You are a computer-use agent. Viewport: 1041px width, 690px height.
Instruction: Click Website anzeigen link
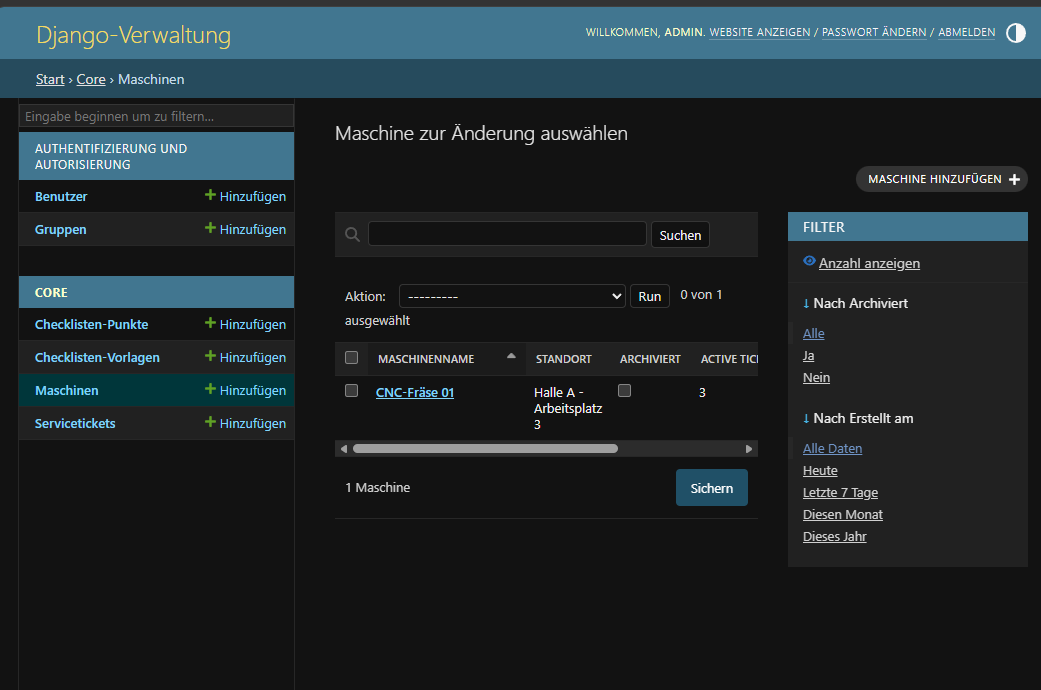coord(760,32)
